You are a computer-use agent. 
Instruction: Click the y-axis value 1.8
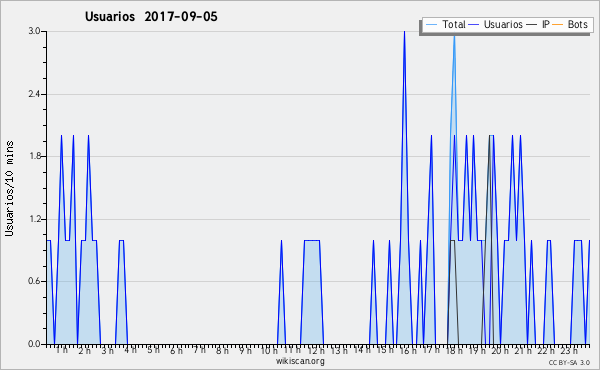(x=34, y=156)
